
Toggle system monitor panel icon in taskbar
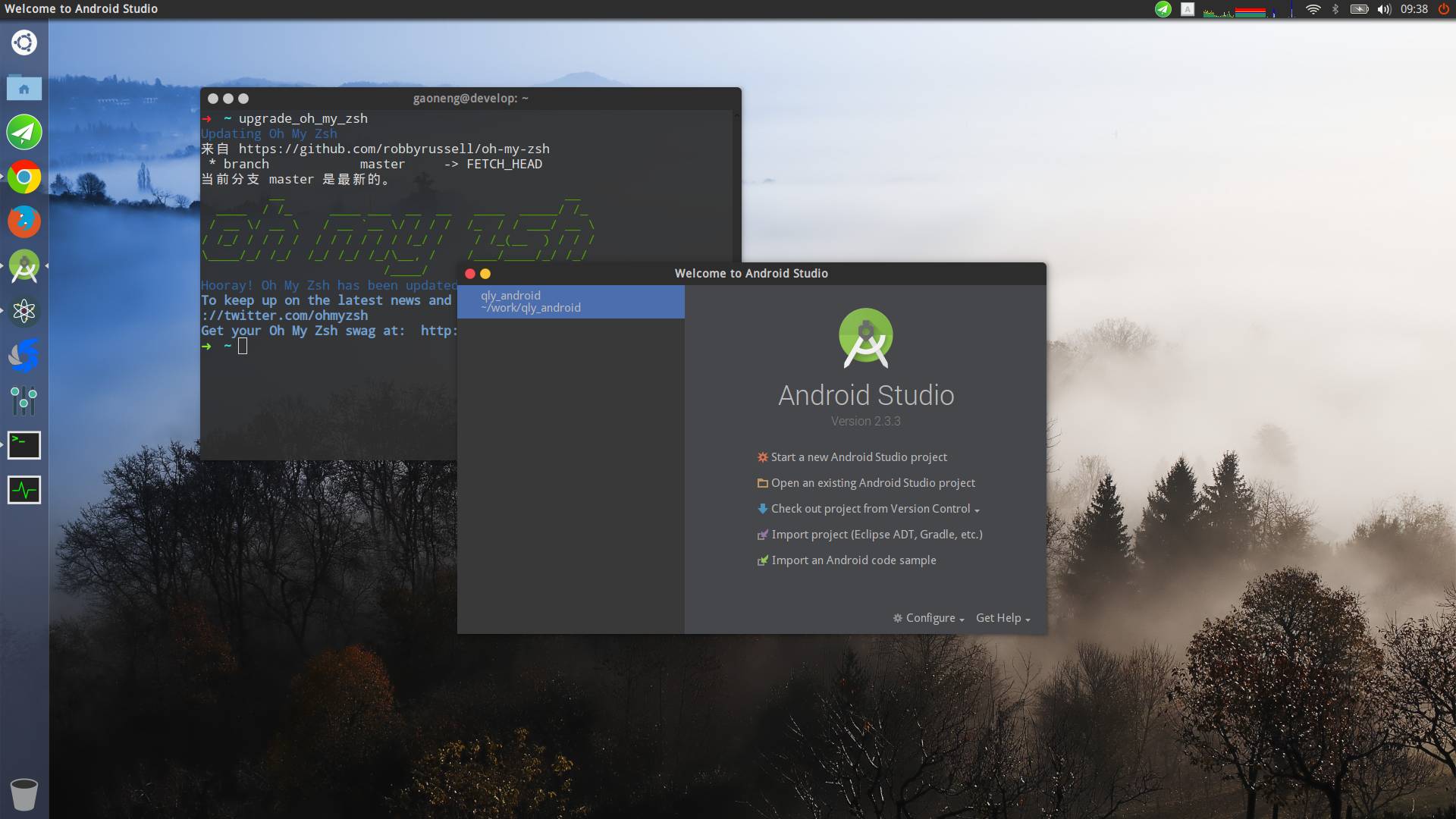pos(23,488)
